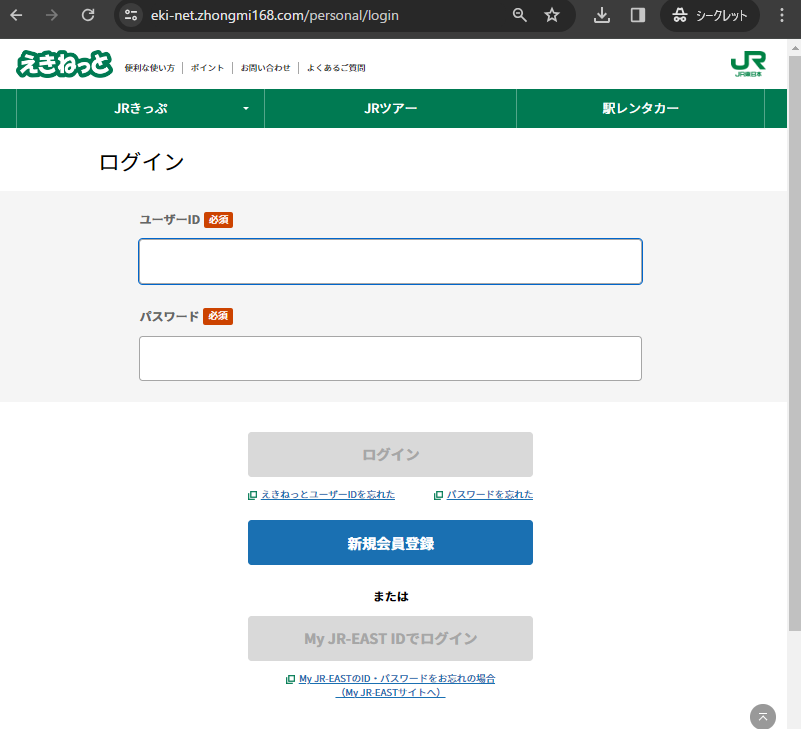Click the zoom magnifier icon in address bar

click(520, 15)
